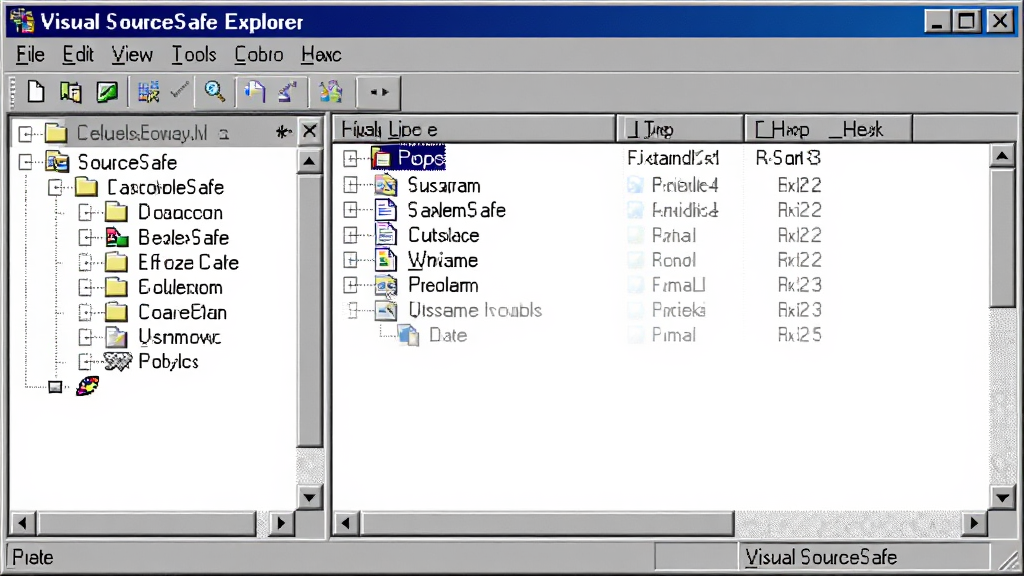
Task: Expand the CoareElan folder
Action: pos(86,312)
